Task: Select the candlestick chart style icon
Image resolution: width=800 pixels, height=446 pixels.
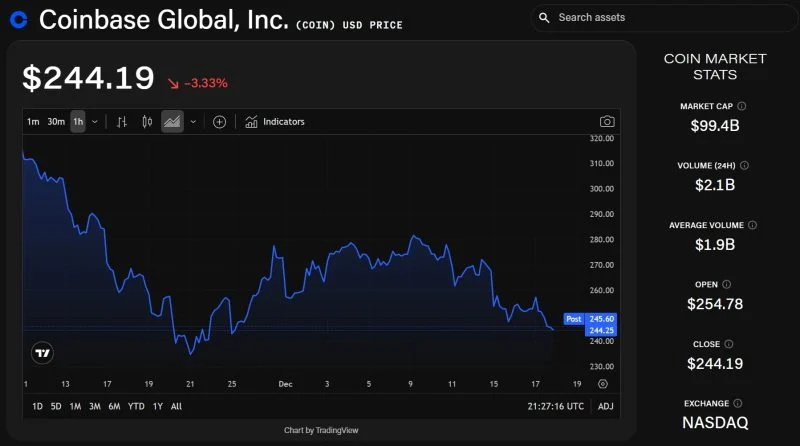Action: point(148,122)
